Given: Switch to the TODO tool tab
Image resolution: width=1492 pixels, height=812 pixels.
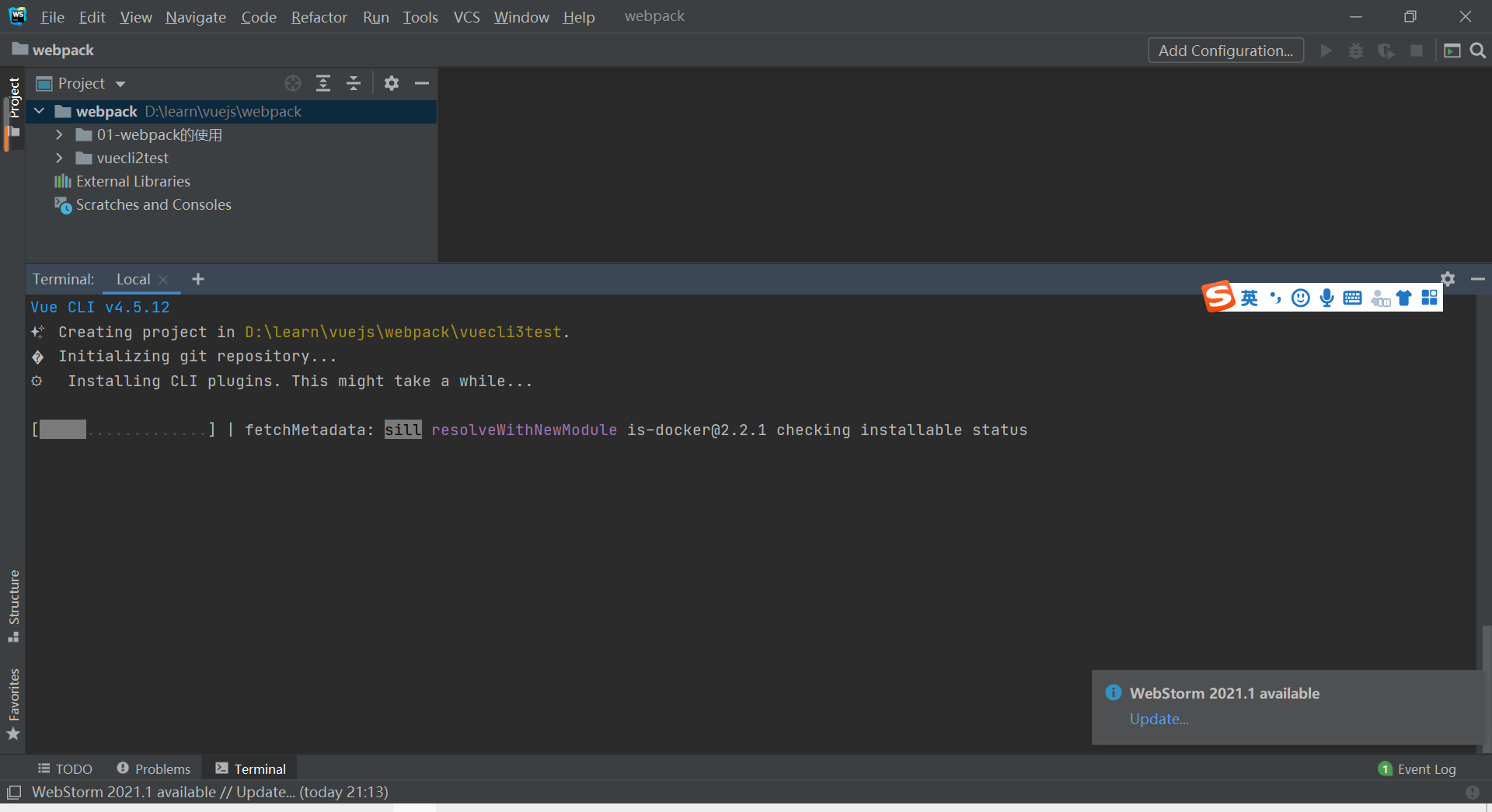Looking at the screenshot, I should pos(65,768).
